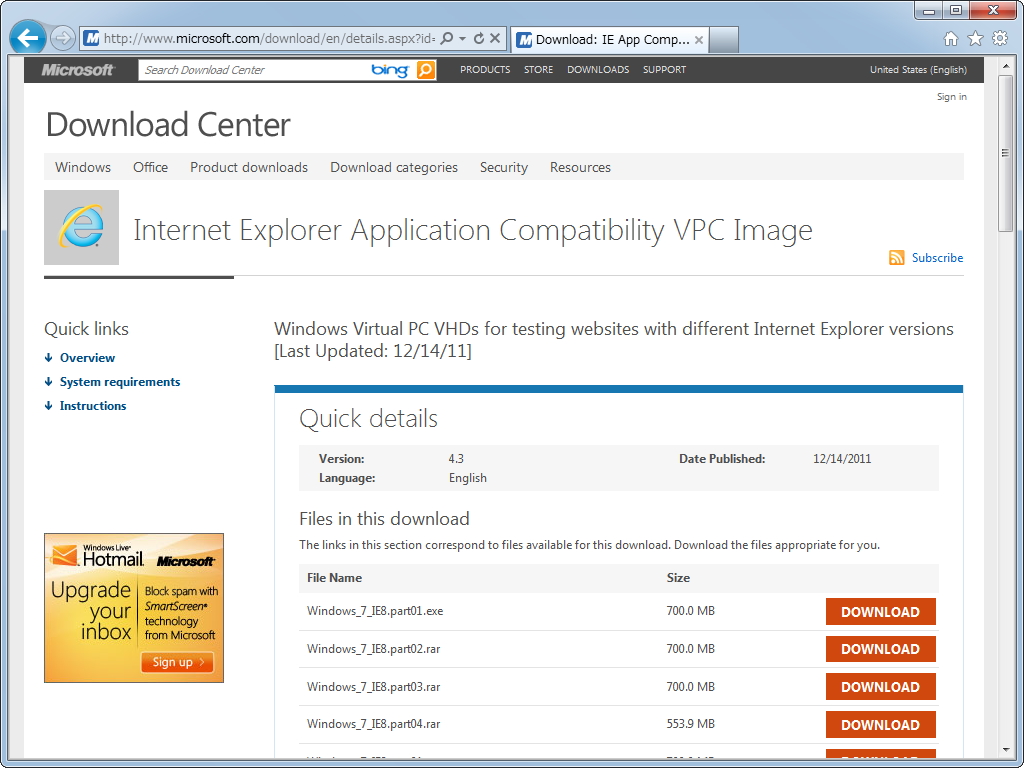Sign in to the Download Center
This screenshot has height=768, width=1024.
[x=950, y=96]
